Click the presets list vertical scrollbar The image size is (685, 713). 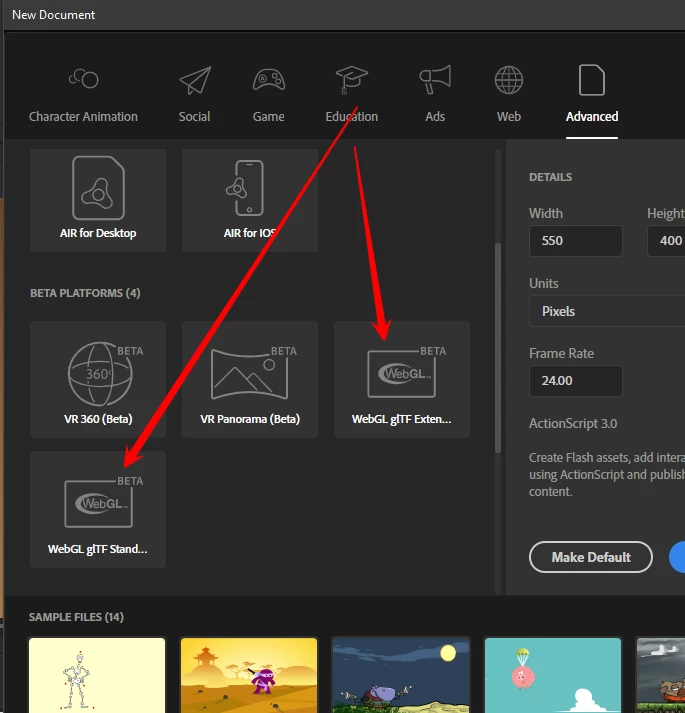[x=498, y=348]
